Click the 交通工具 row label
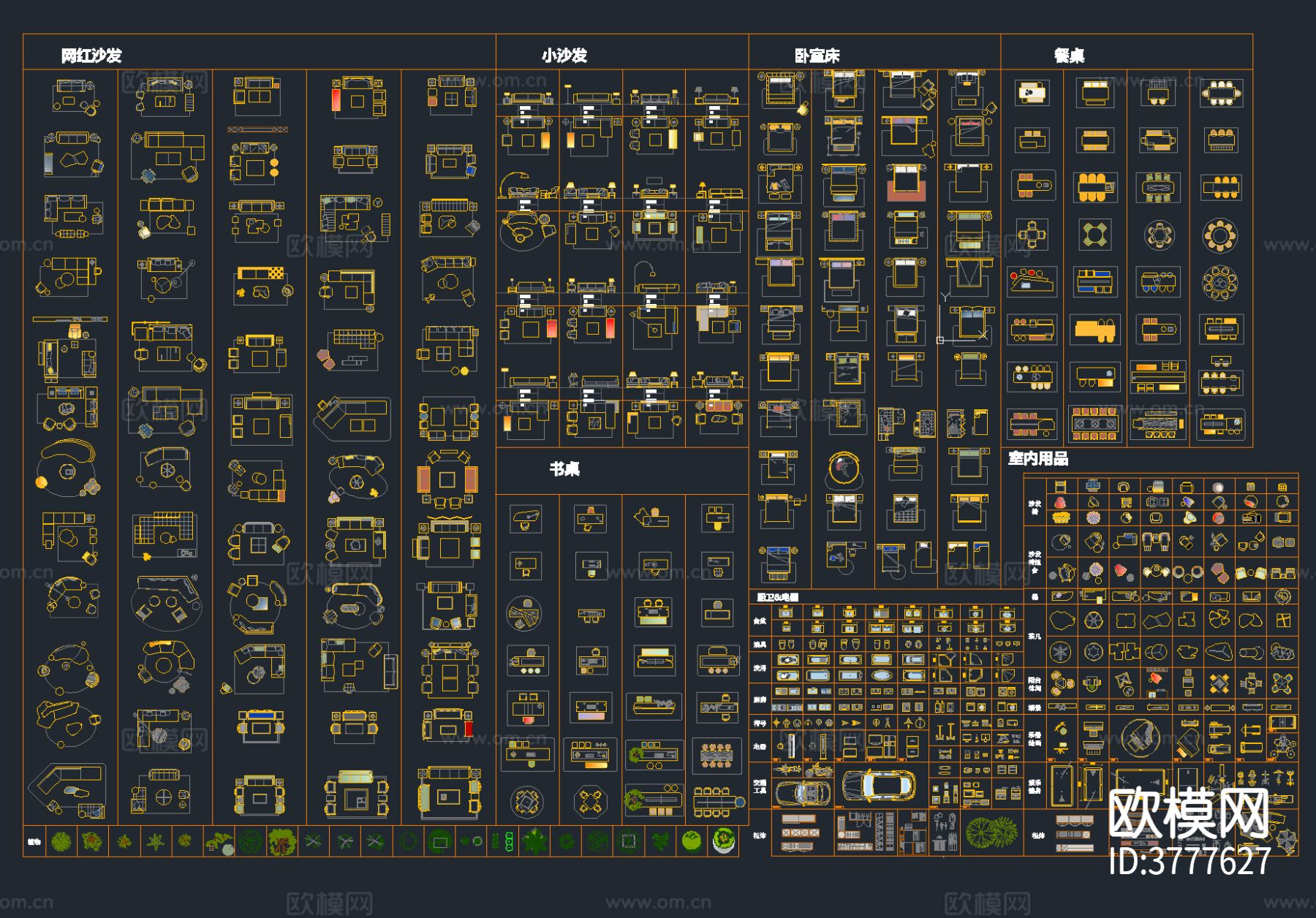1316x918 pixels. coord(760,786)
